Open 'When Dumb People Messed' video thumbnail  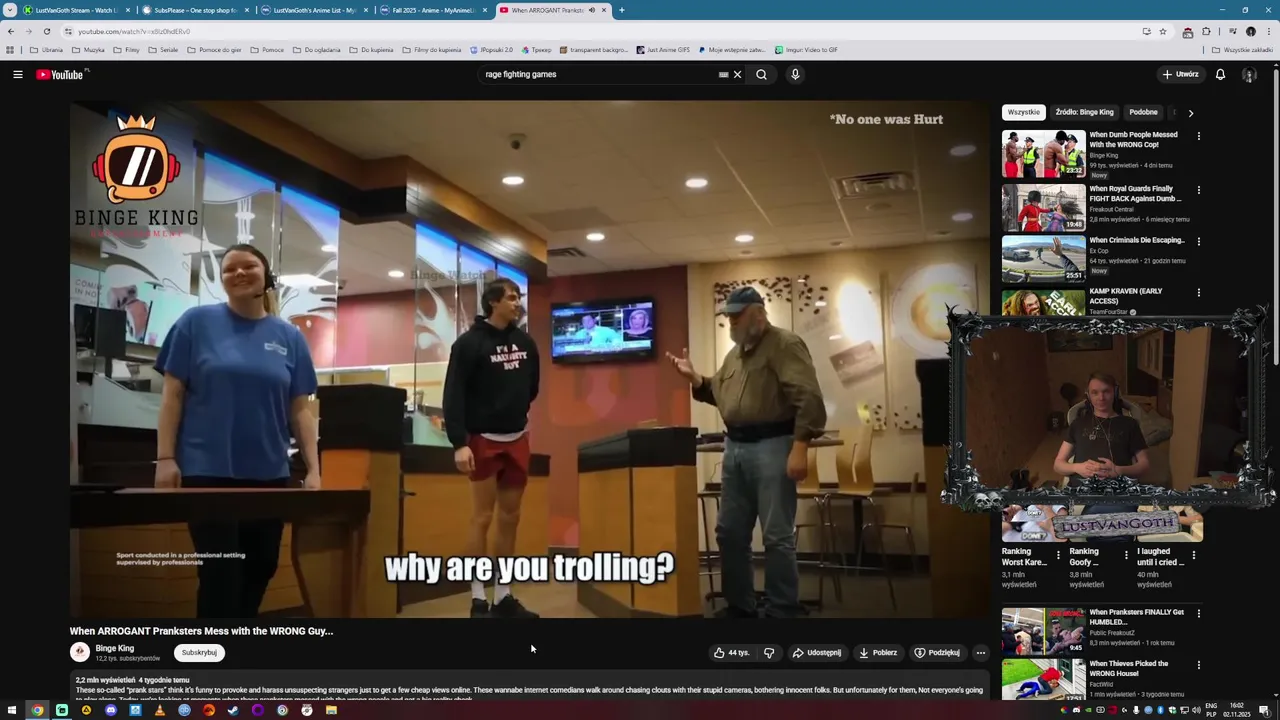coord(1043,154)
